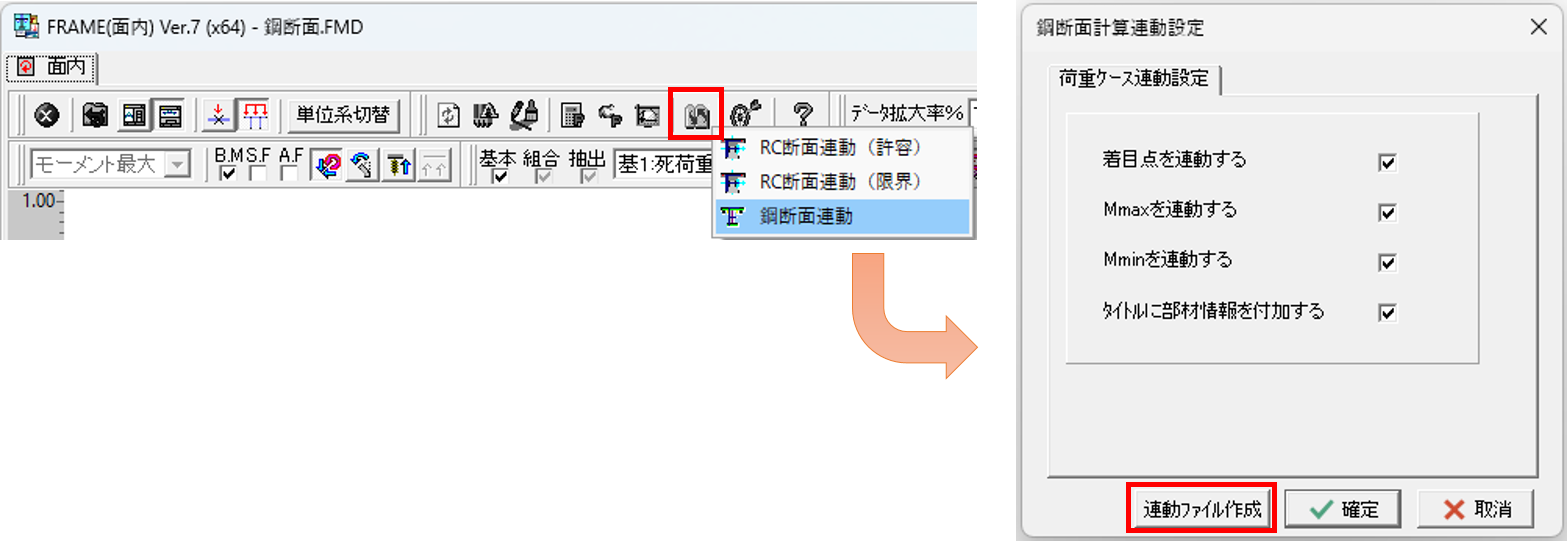Select 鋼断面連動 menu entry
This screenshot has width=1567, height=541.
[x=842, y=216]
